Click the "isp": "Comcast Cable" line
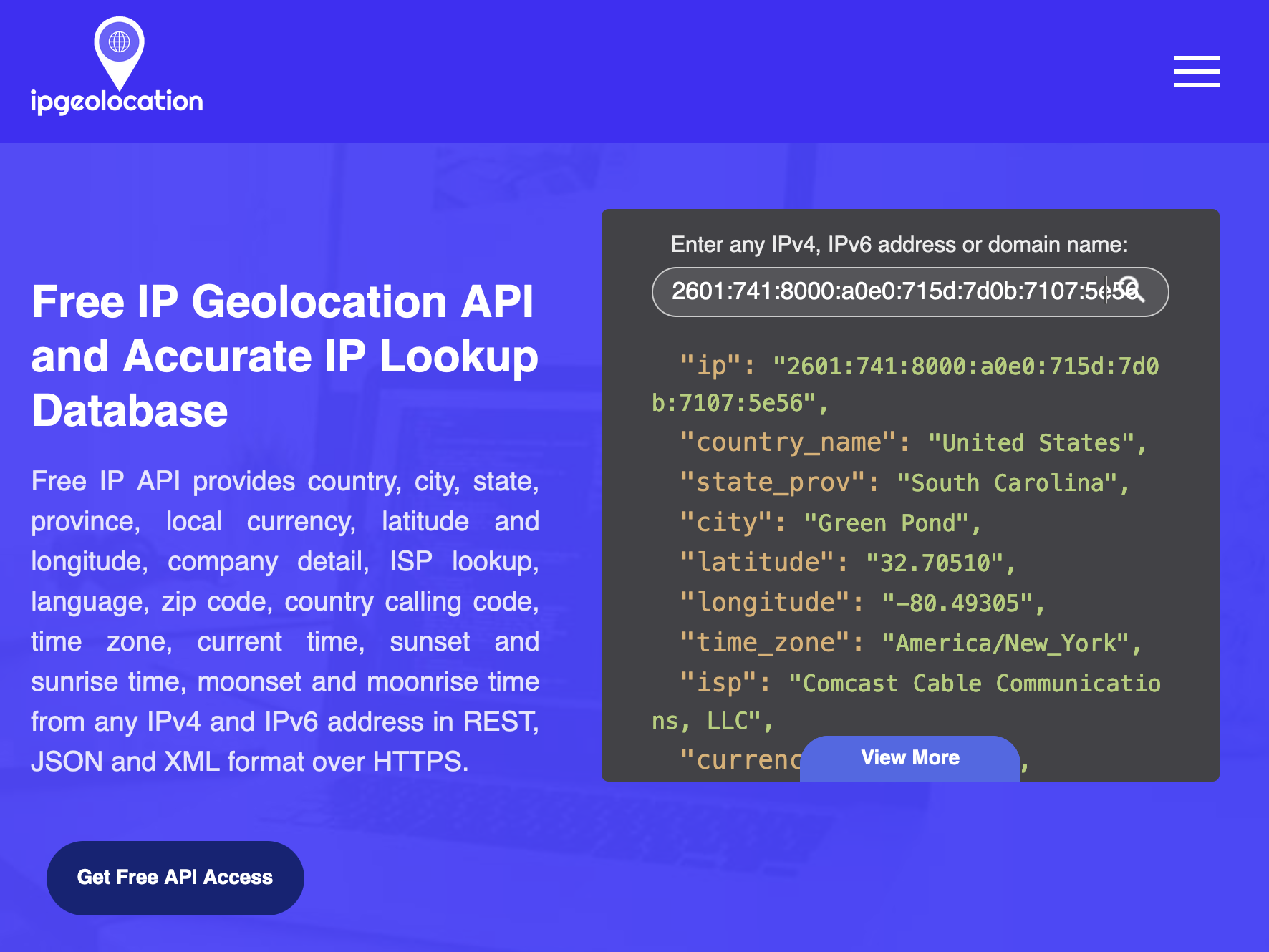Screen dimensions: 1269x952 click(x=907, y=702)
